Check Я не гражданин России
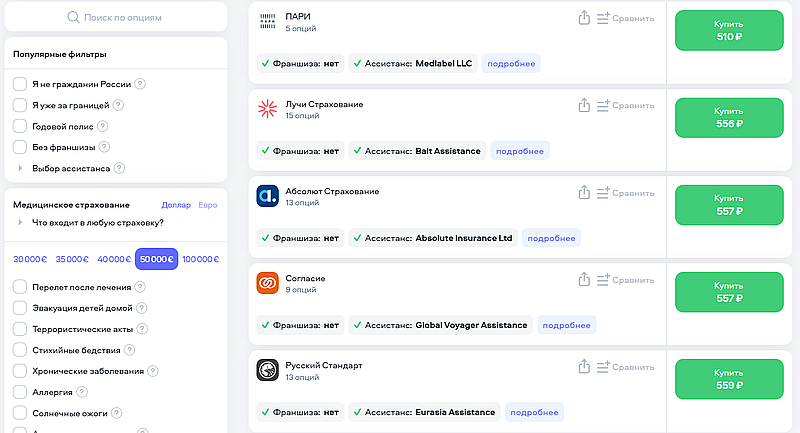The width and height of the screenshot is (800, 433). coord(19,84)
